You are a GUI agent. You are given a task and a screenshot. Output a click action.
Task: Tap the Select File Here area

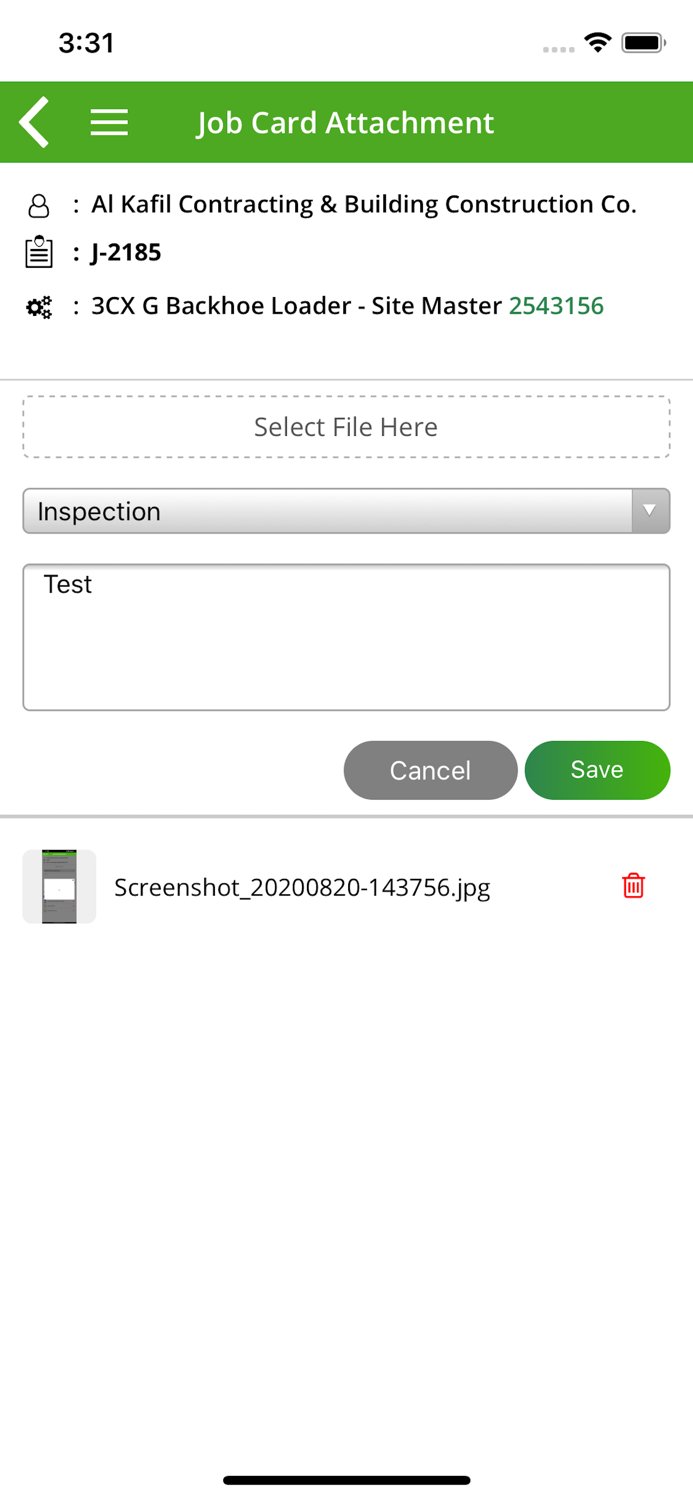point(346,427)
